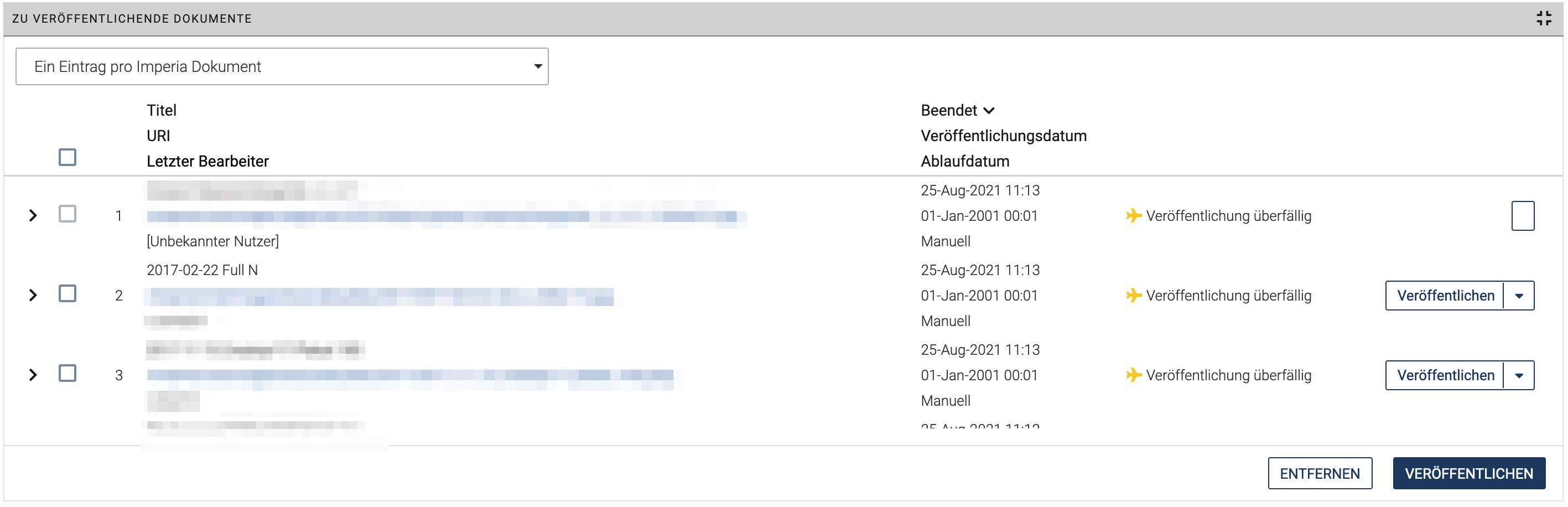
Task: Click the Titel column header
Action: click(x=162, y=110)
